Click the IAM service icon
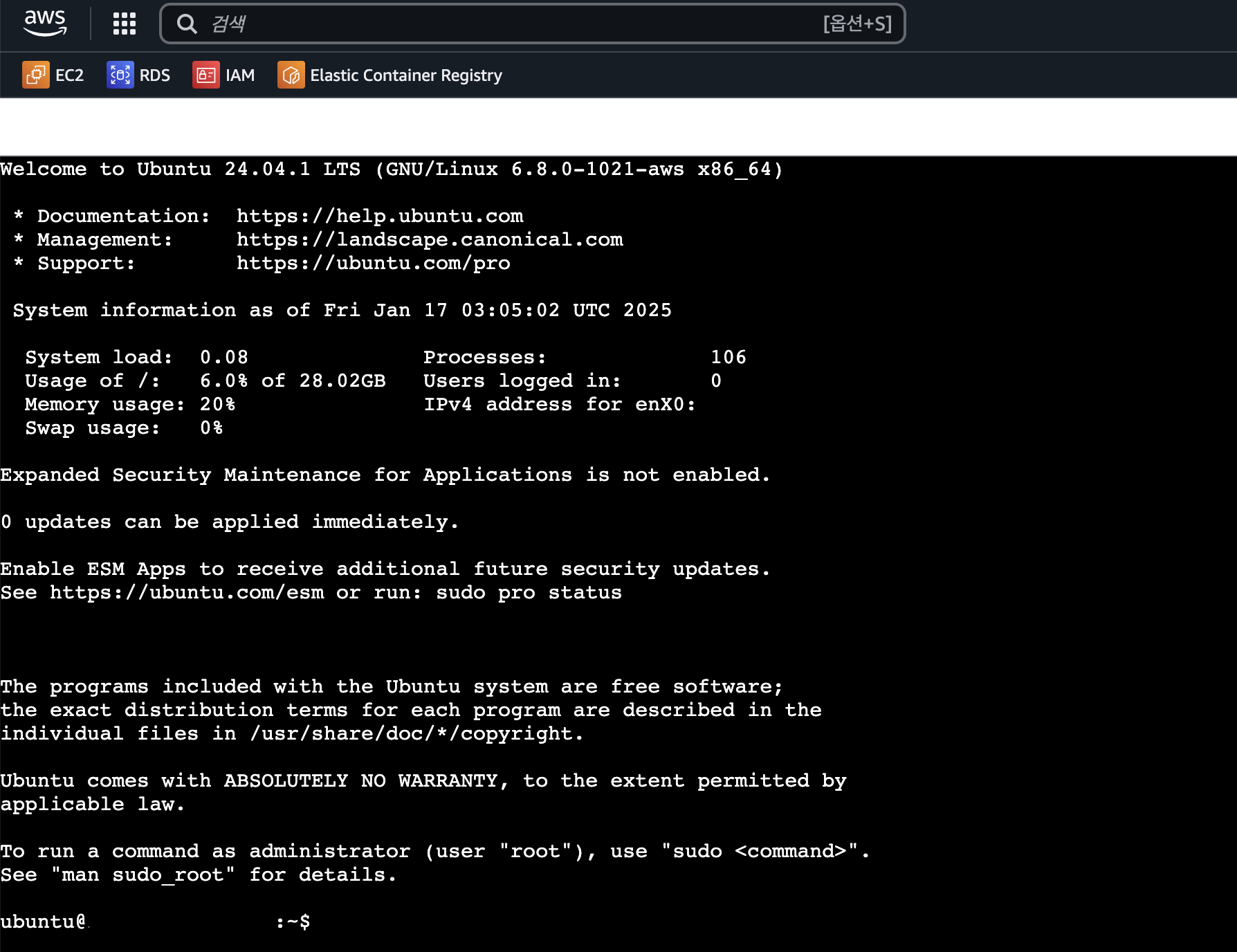This screenshot has width=1237, height=952. pos(206,75)
